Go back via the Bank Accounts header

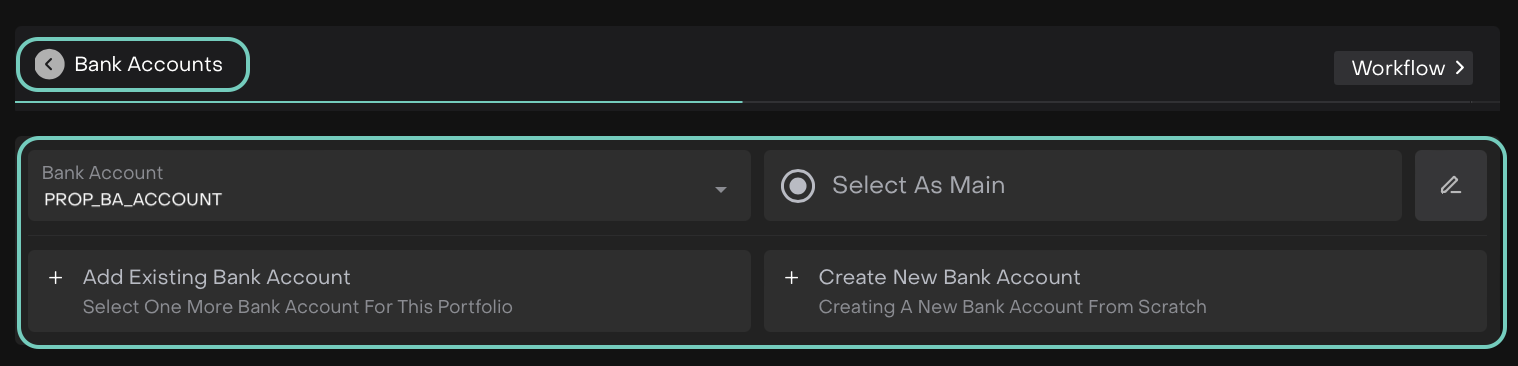pos(132,64)
